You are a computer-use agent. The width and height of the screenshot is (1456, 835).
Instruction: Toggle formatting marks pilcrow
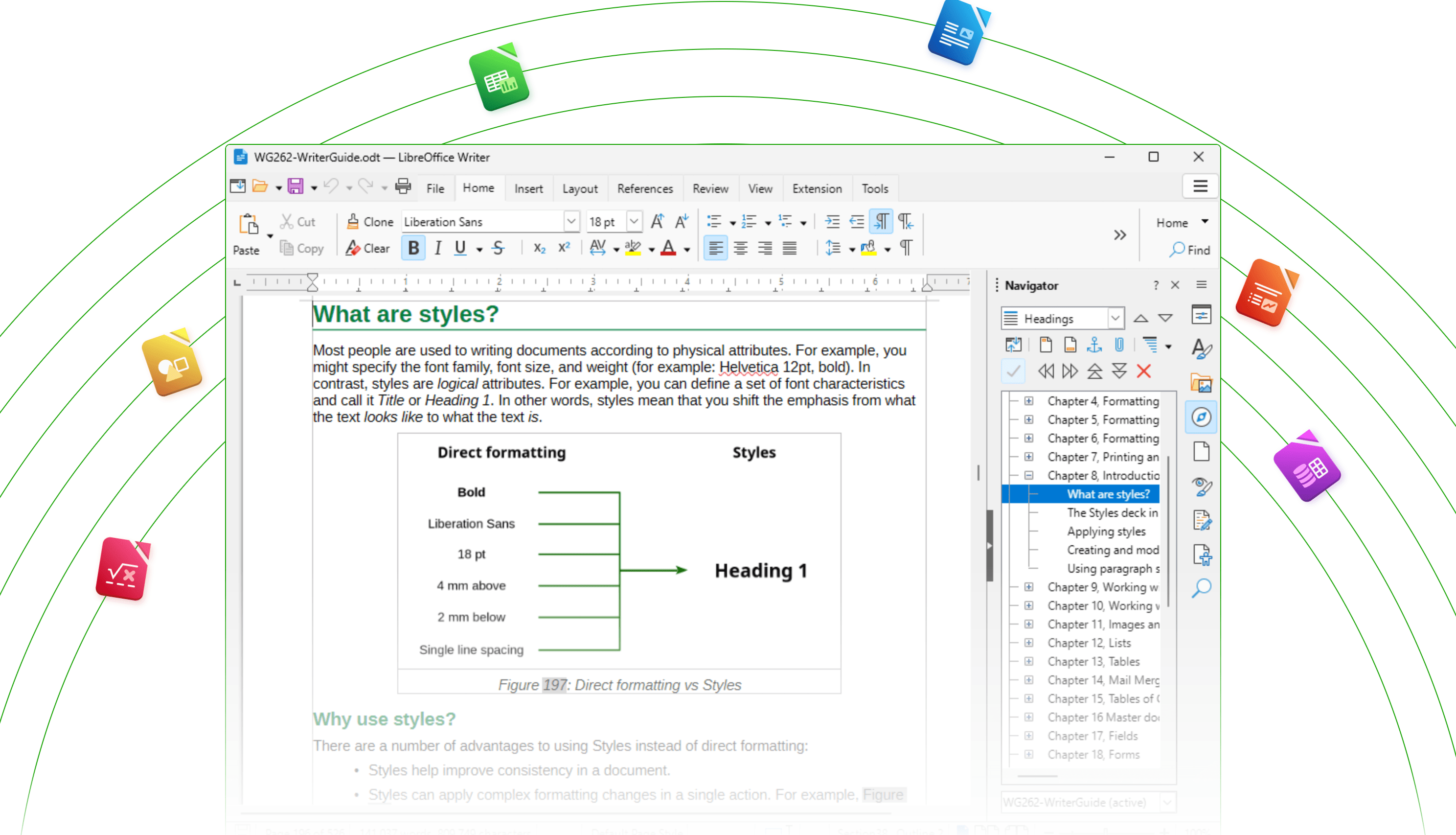(906, 248)
